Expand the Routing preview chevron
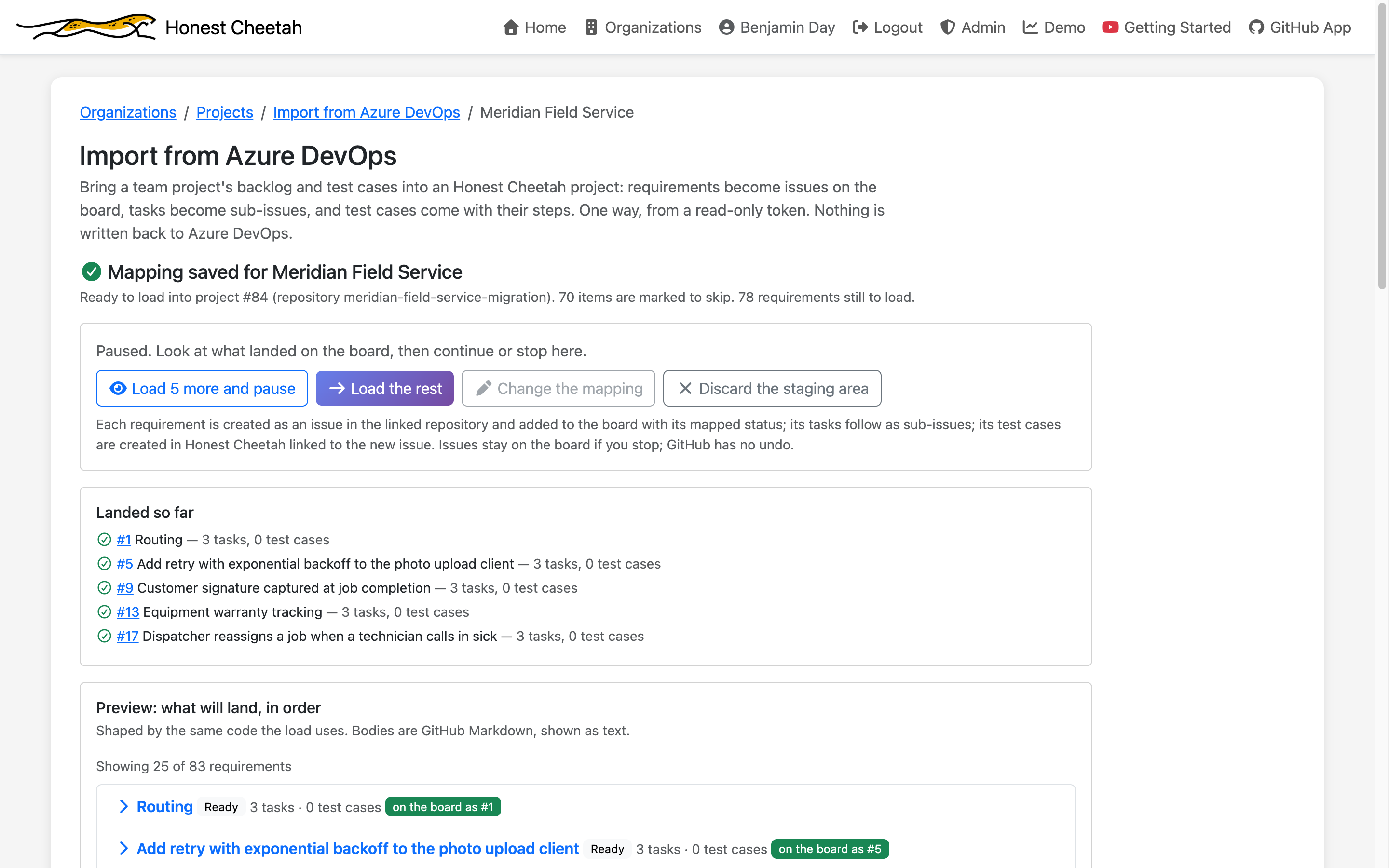The image size is (1389, 868). coord(123,807)
